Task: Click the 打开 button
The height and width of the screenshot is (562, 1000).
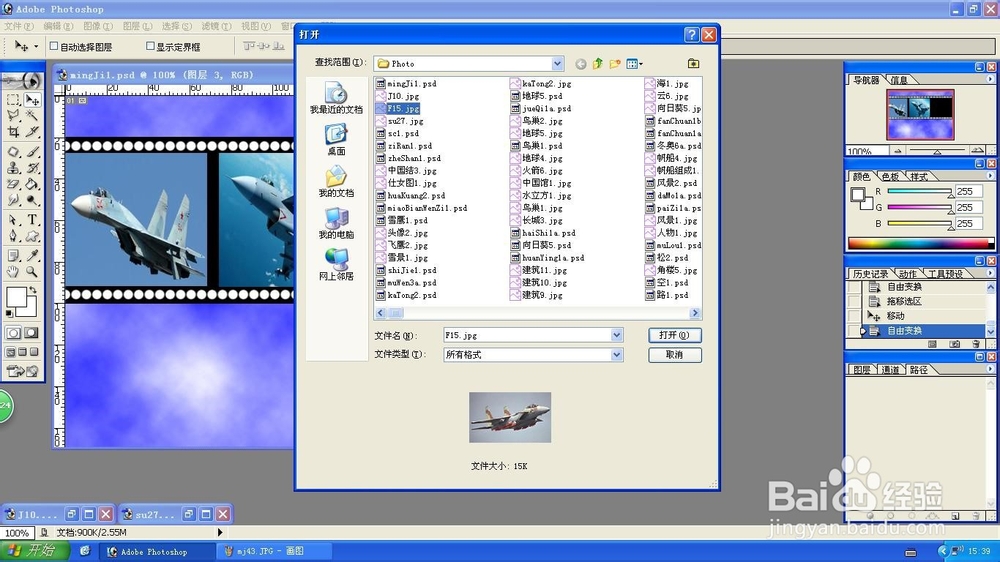Action: click(x=675, y=335)
